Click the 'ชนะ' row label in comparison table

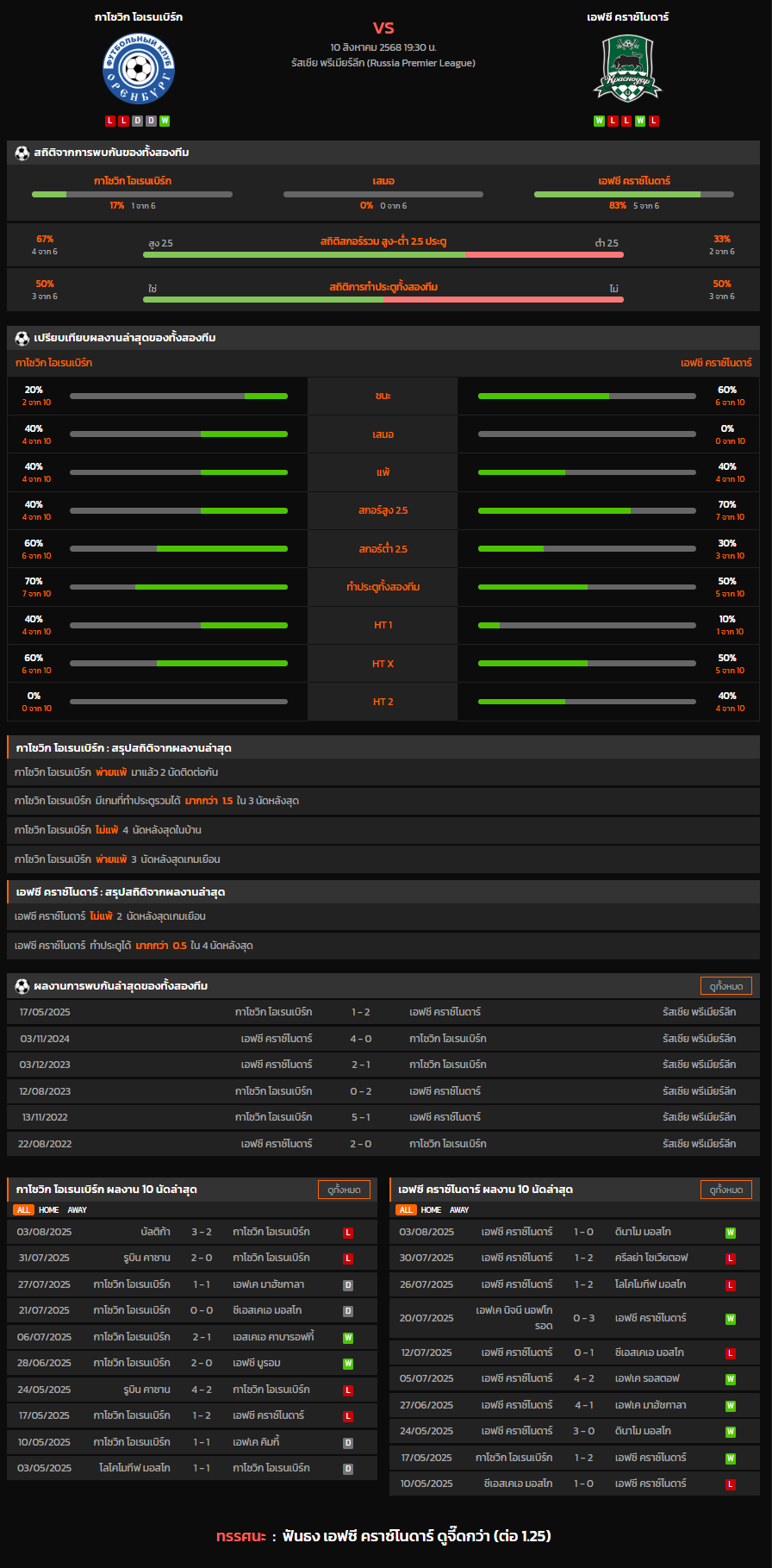(x=383, y=396)
